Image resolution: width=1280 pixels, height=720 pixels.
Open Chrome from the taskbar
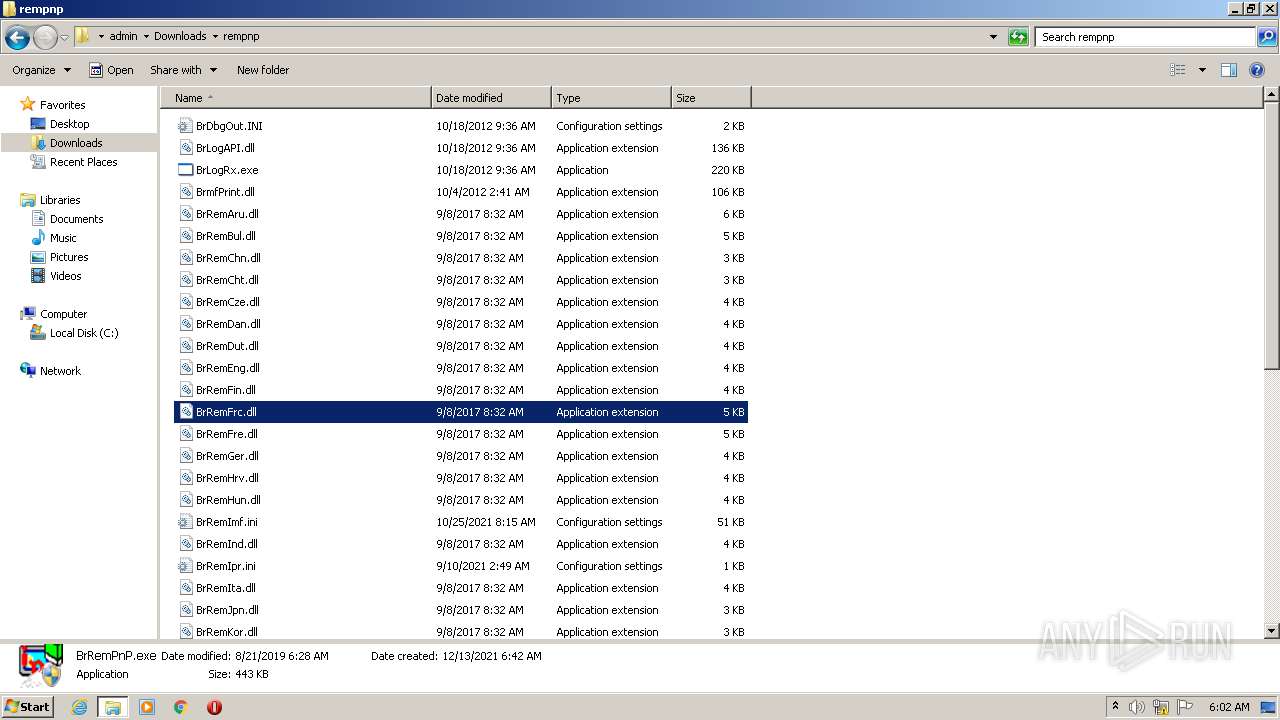point(180,707)
